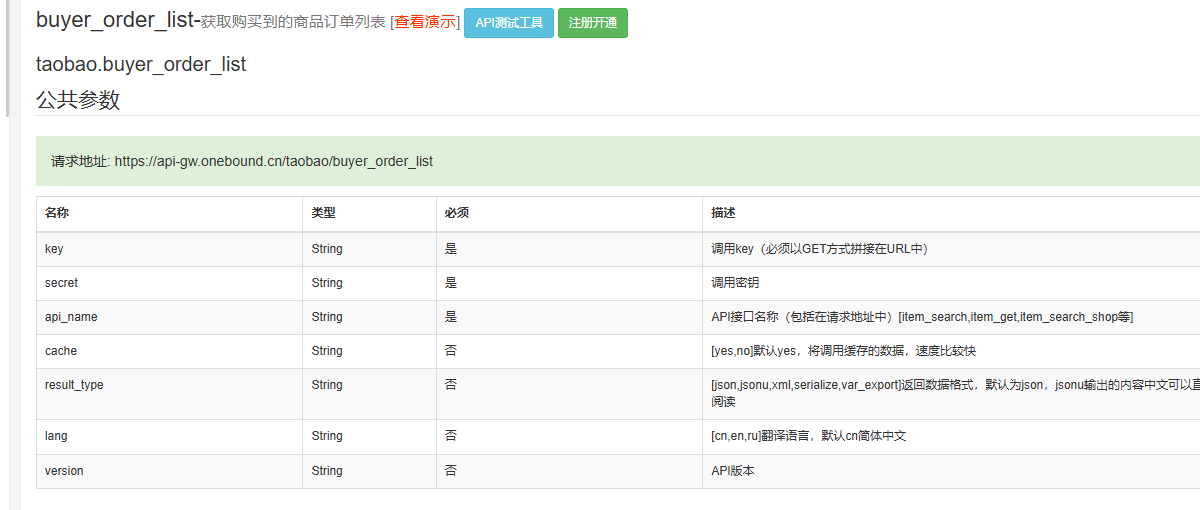
Task: Click the cache row description text
Action: 843,351
